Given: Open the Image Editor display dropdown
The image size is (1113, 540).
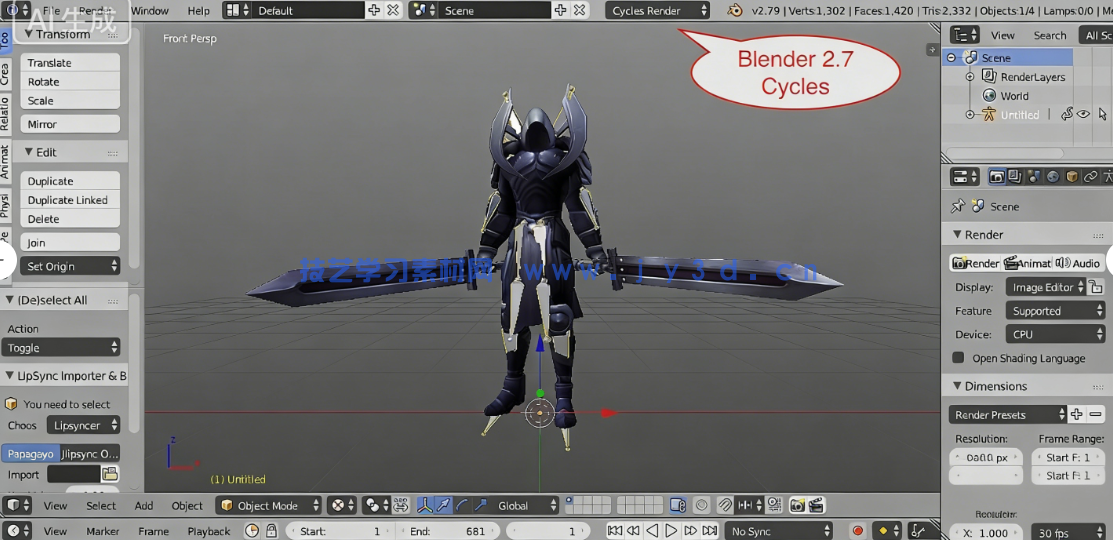Looking at the screenshot, I should (1046, 287).
